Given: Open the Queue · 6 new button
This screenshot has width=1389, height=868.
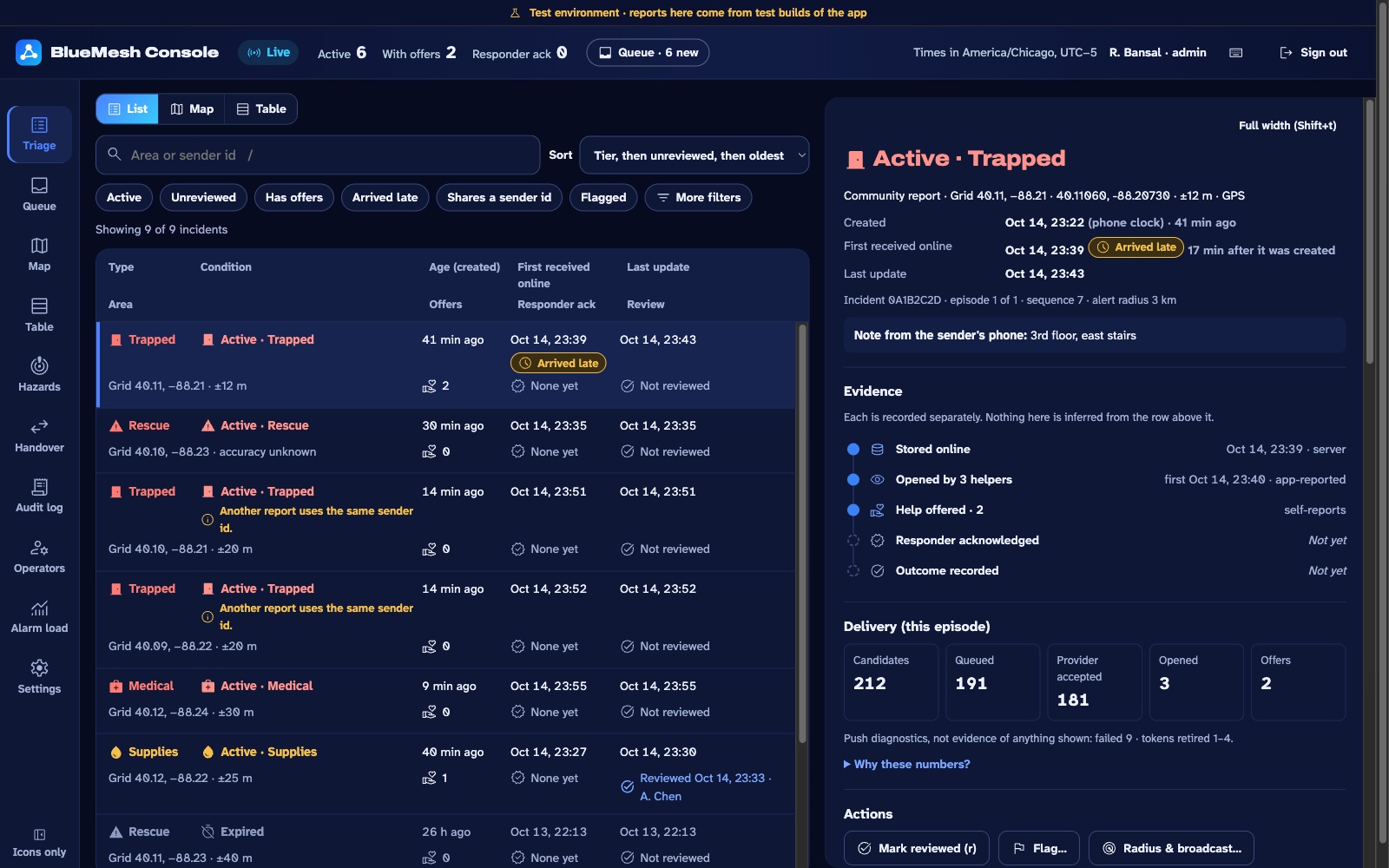Looking at the screenshot, I should 648,53.
